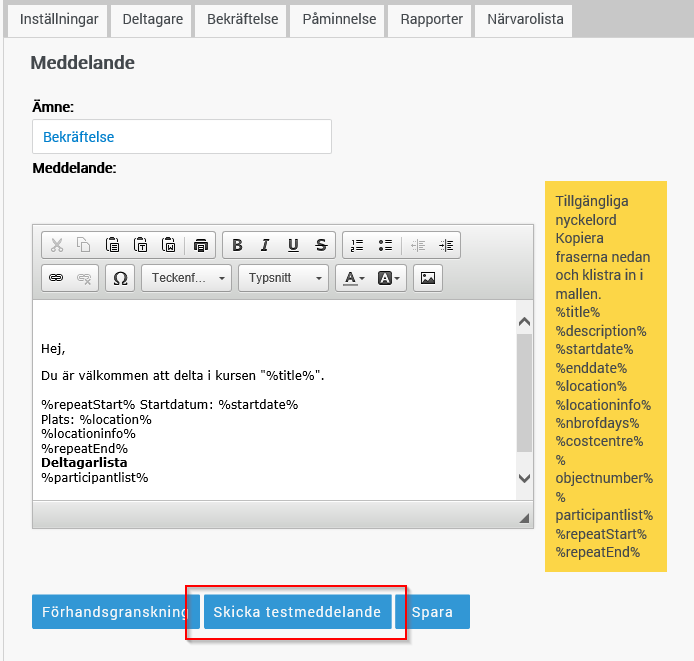Click the %nbrofdays% keyword
Screen dimensions: 694x661
(597, 423)
